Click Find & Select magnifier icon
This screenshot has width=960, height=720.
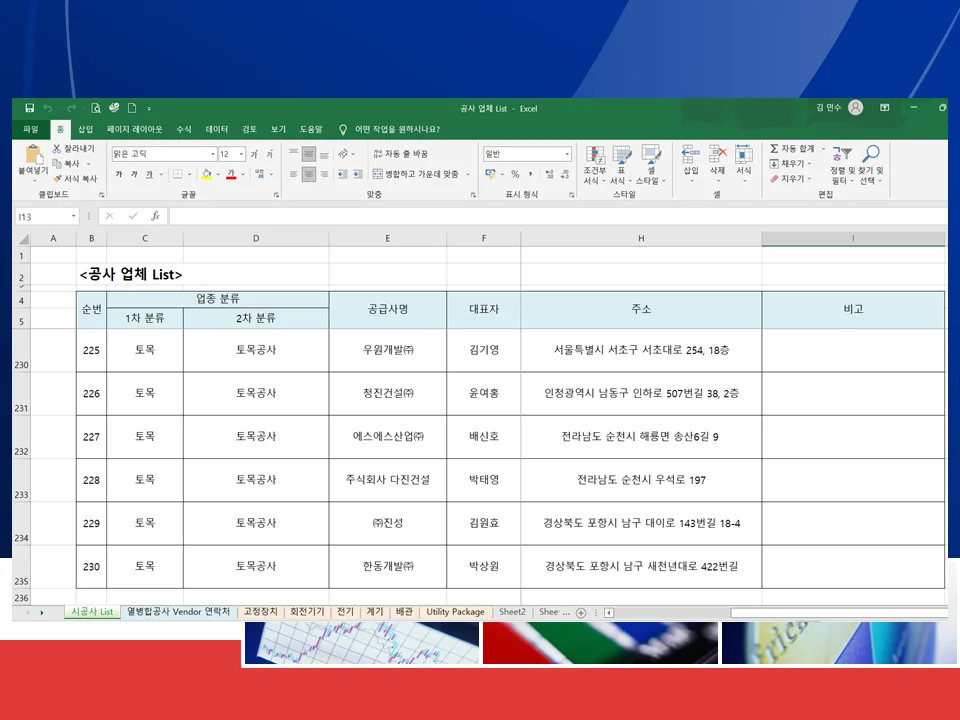point(871,153)
